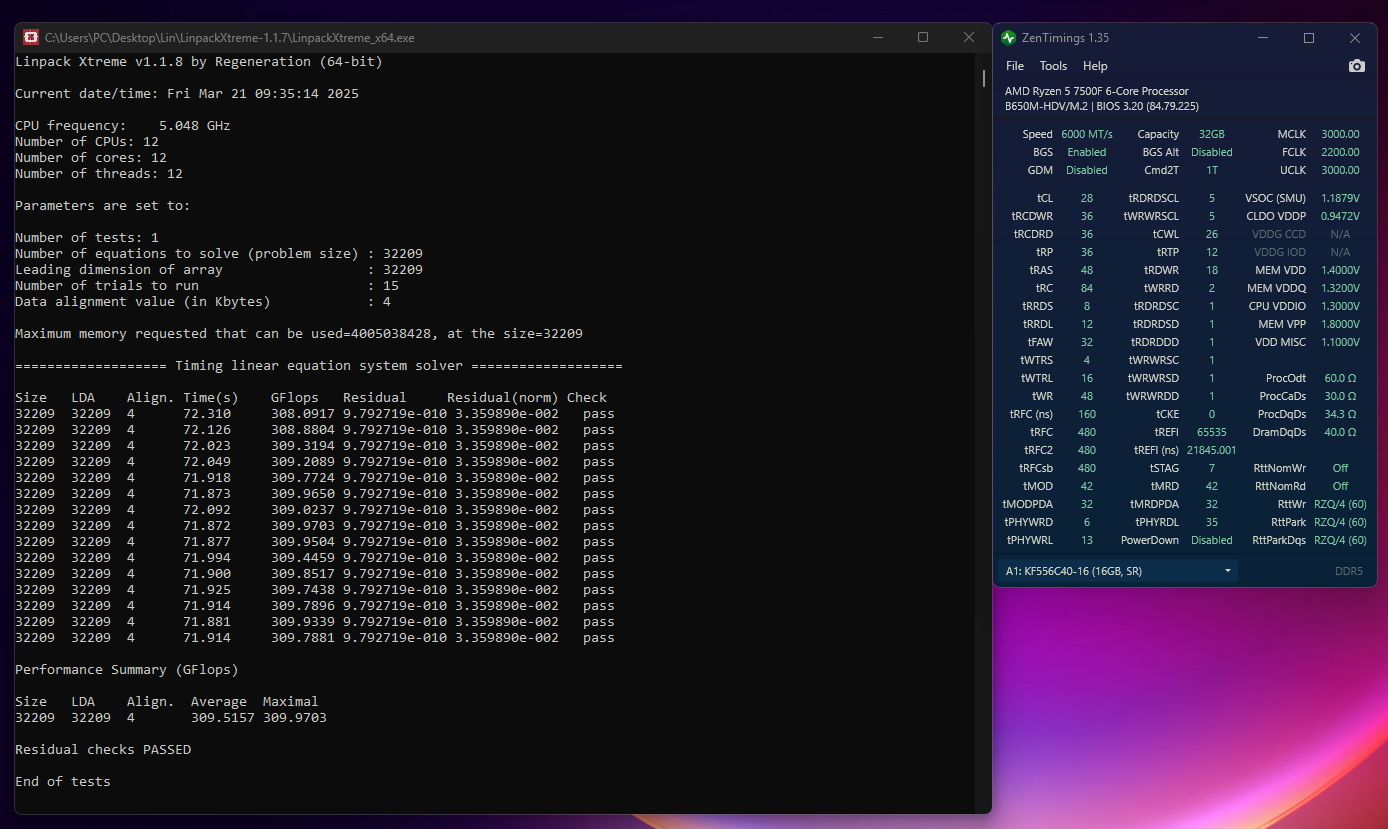Click the DDR5 label in ZenTimings

(x=1348, y=571)
